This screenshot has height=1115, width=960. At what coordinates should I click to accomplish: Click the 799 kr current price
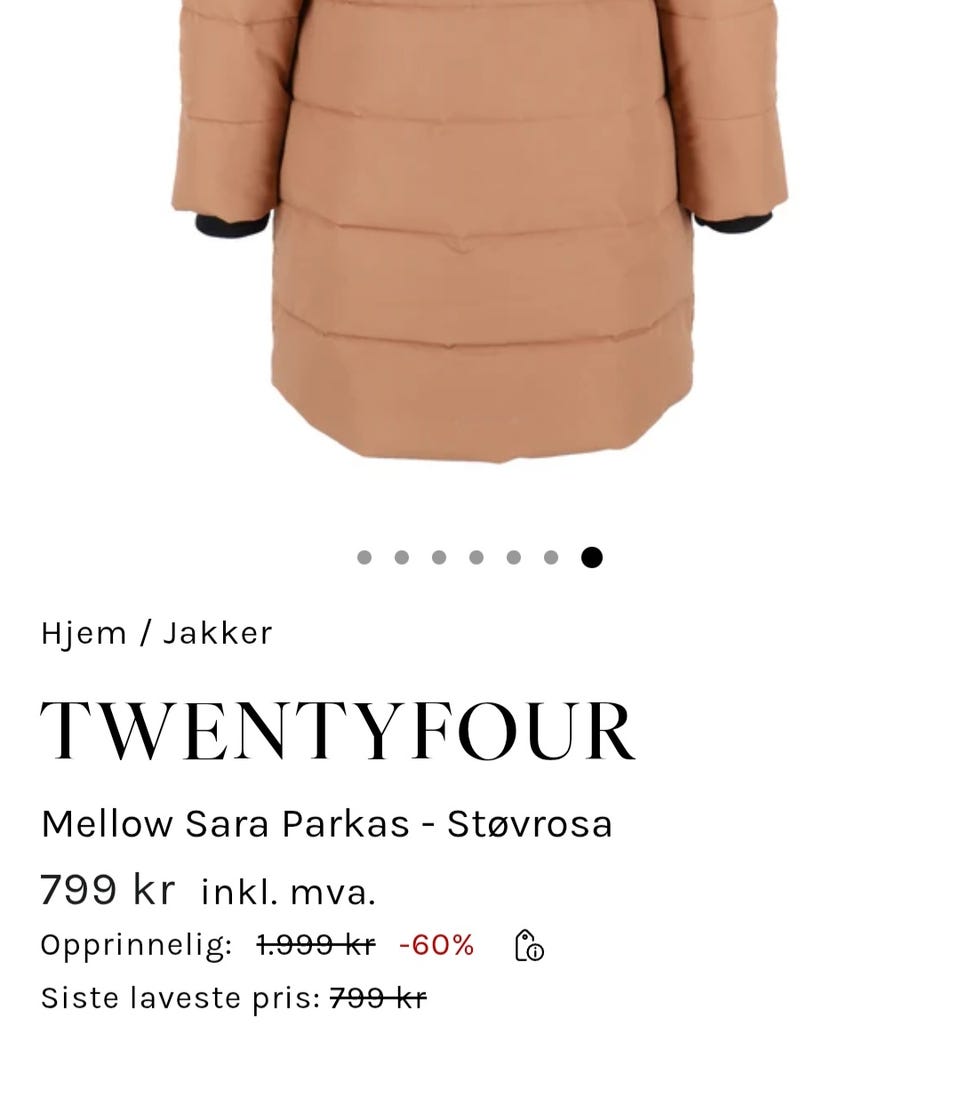pos(107,889)
